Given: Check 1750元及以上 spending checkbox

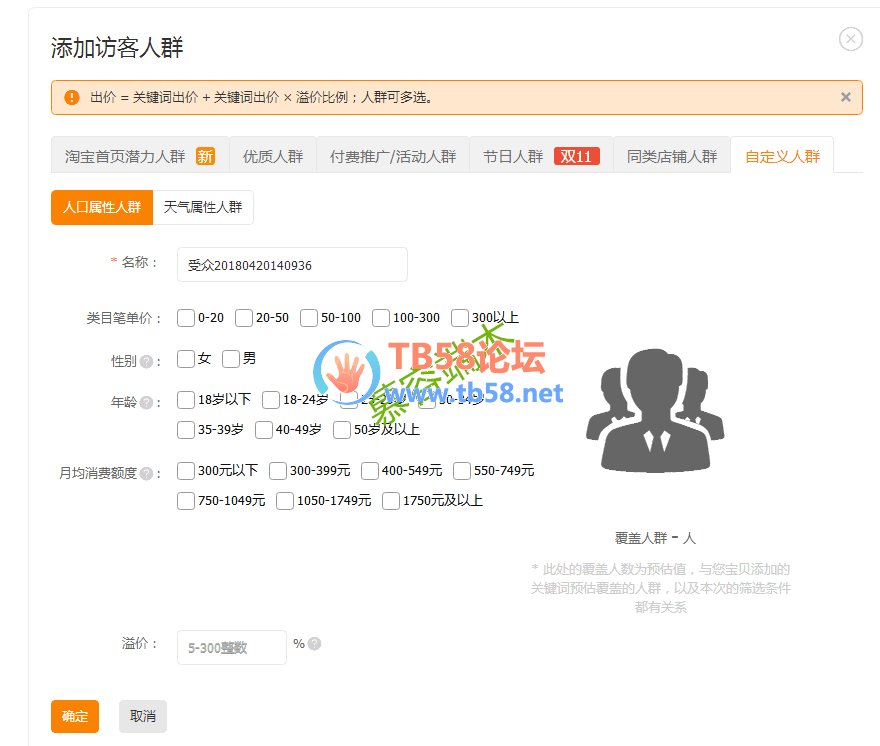Looking at the screenshot, I should pos(391,501).
